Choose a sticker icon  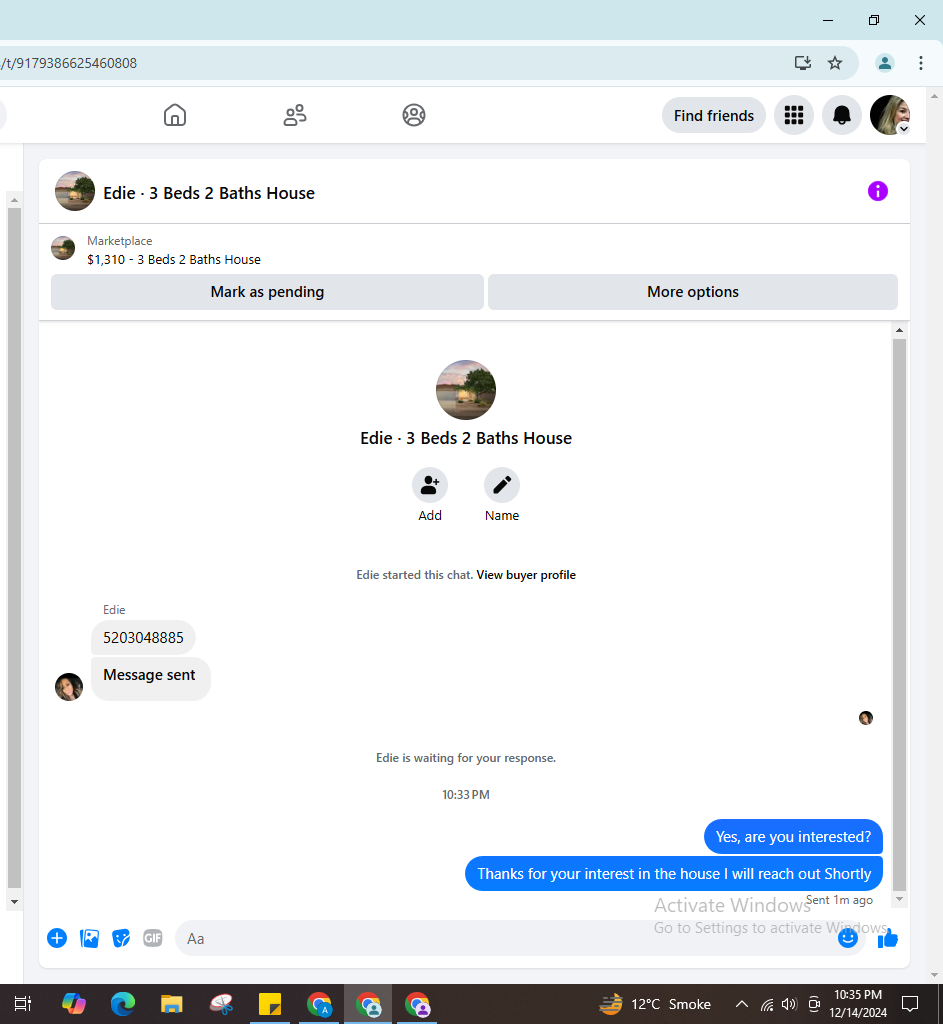pos(121,938)
